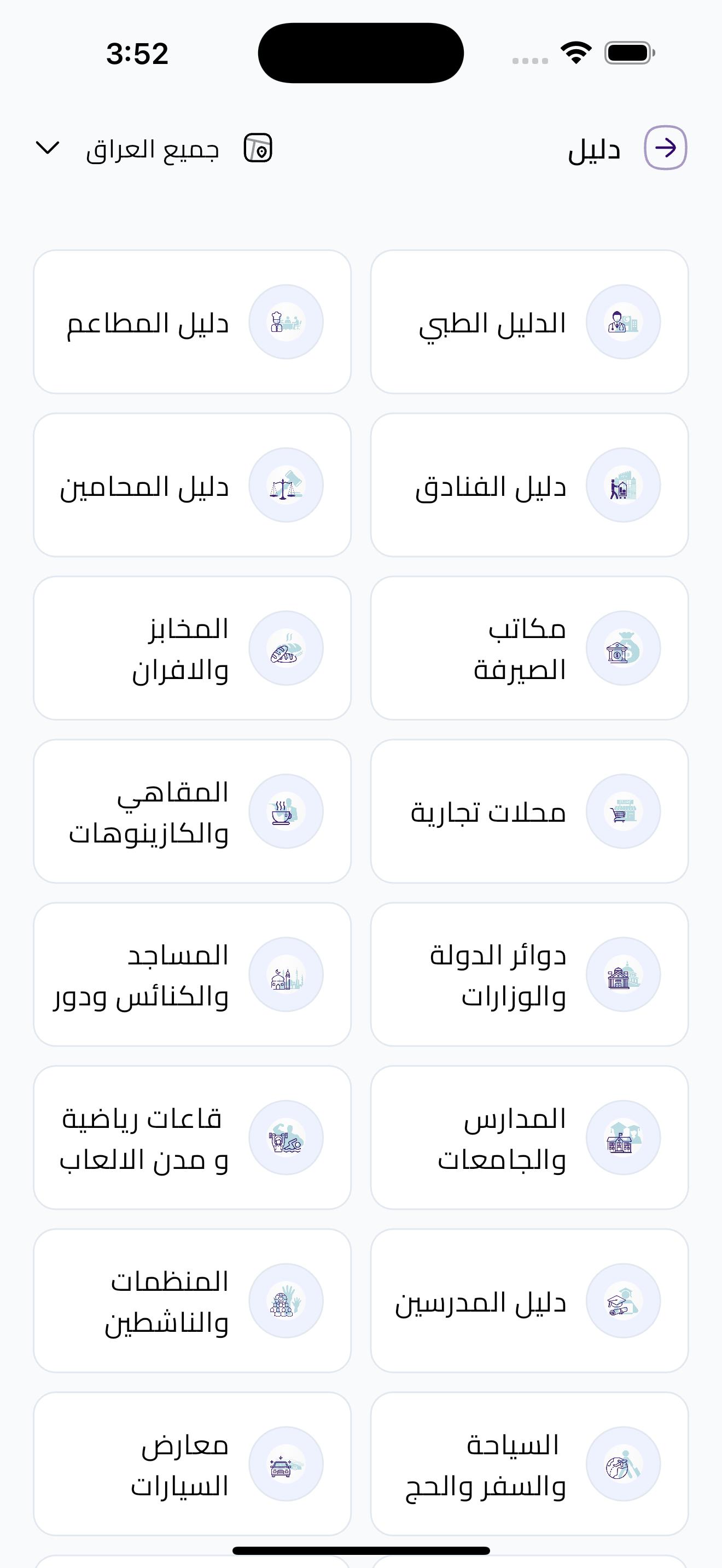Tap the shopping cart store icon

(623, 811)
